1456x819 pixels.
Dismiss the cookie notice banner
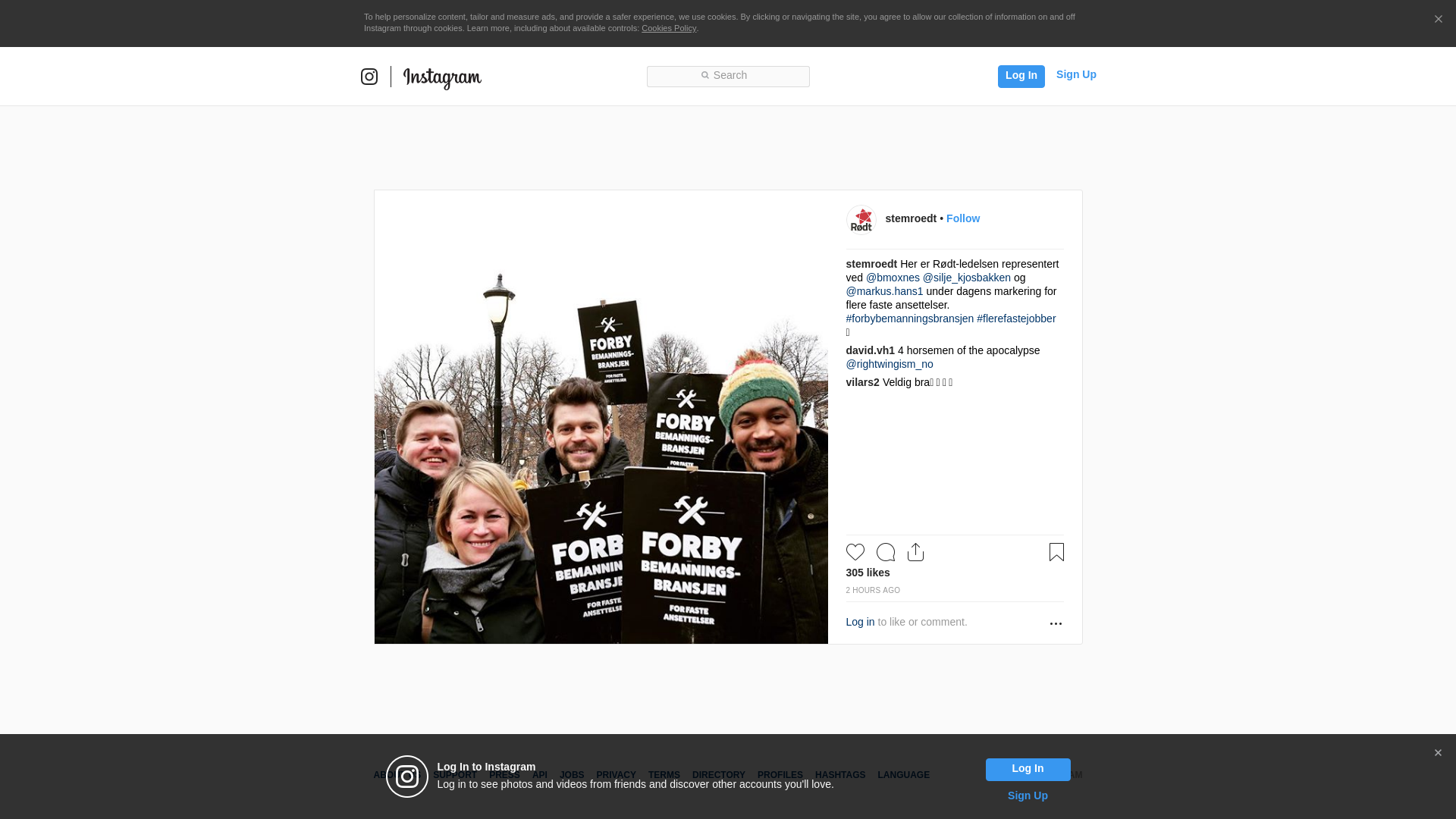pos(1438,20)
